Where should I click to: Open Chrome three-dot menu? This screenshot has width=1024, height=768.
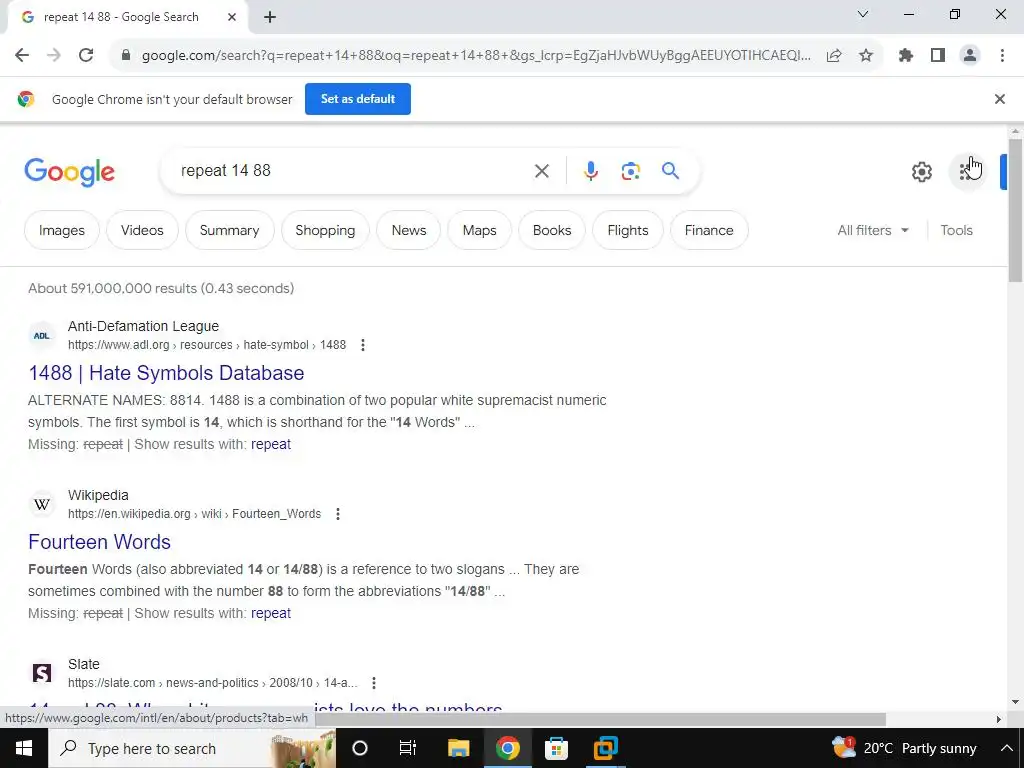[1002, 56]
